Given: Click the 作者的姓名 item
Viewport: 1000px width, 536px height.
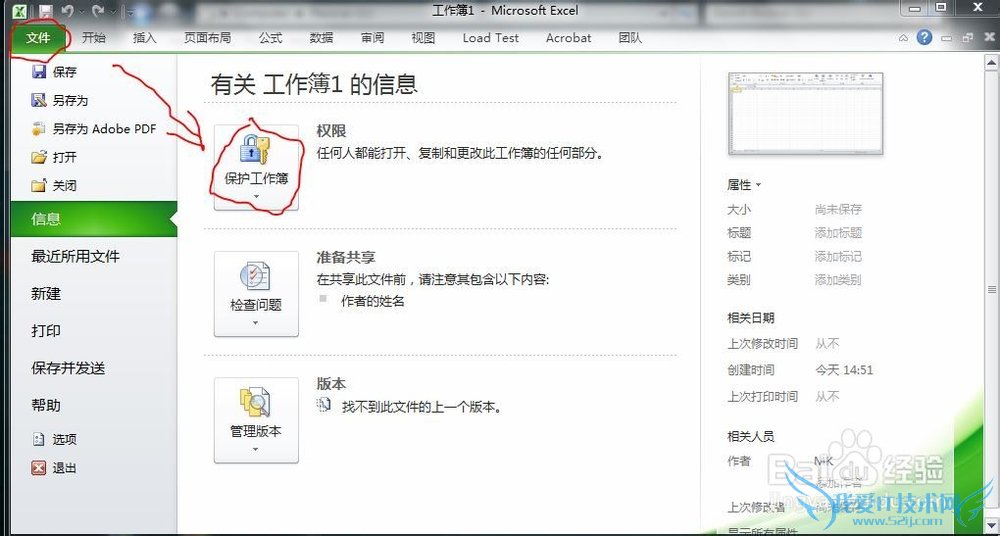Looking at the screenshot, I should pos(373,301).
